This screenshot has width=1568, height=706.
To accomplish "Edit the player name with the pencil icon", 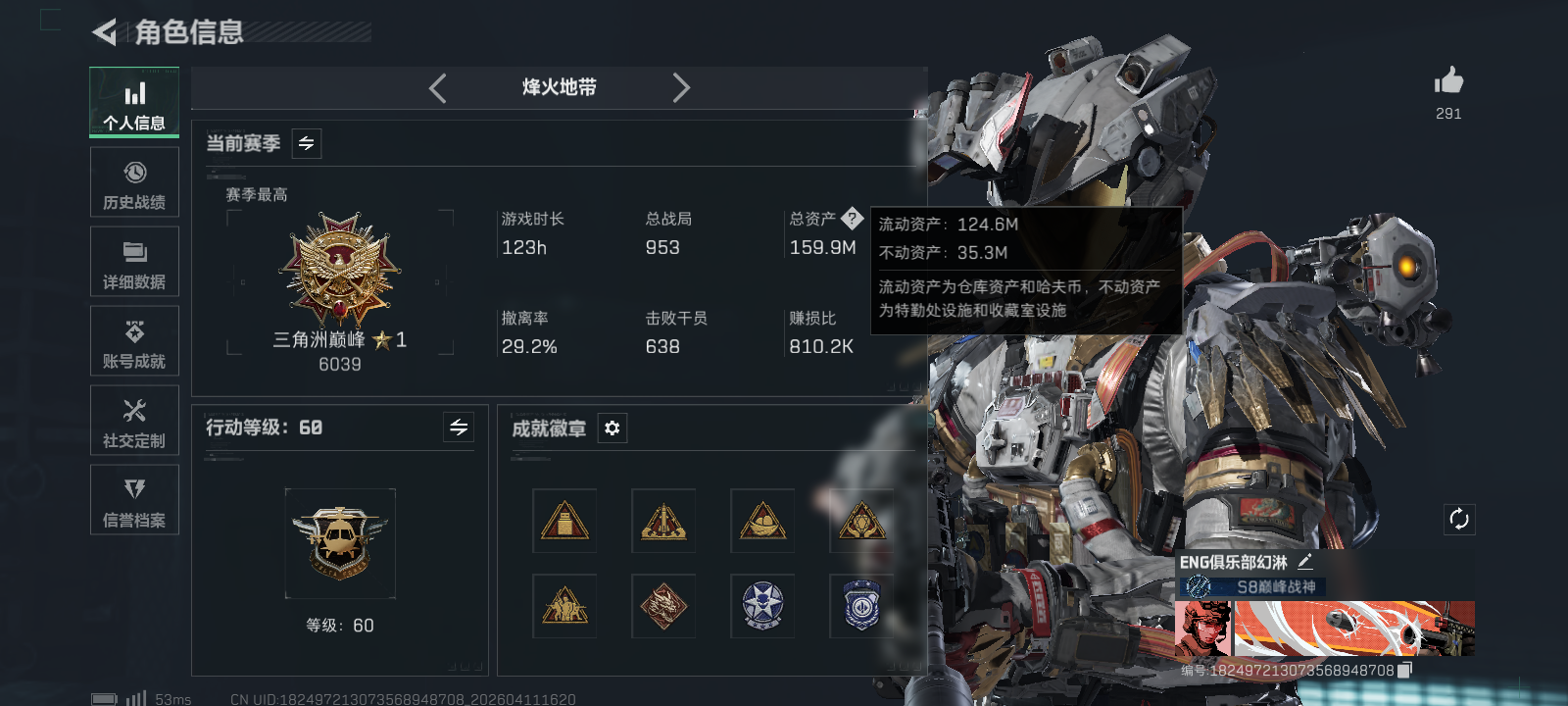I will pos(1304,562).
